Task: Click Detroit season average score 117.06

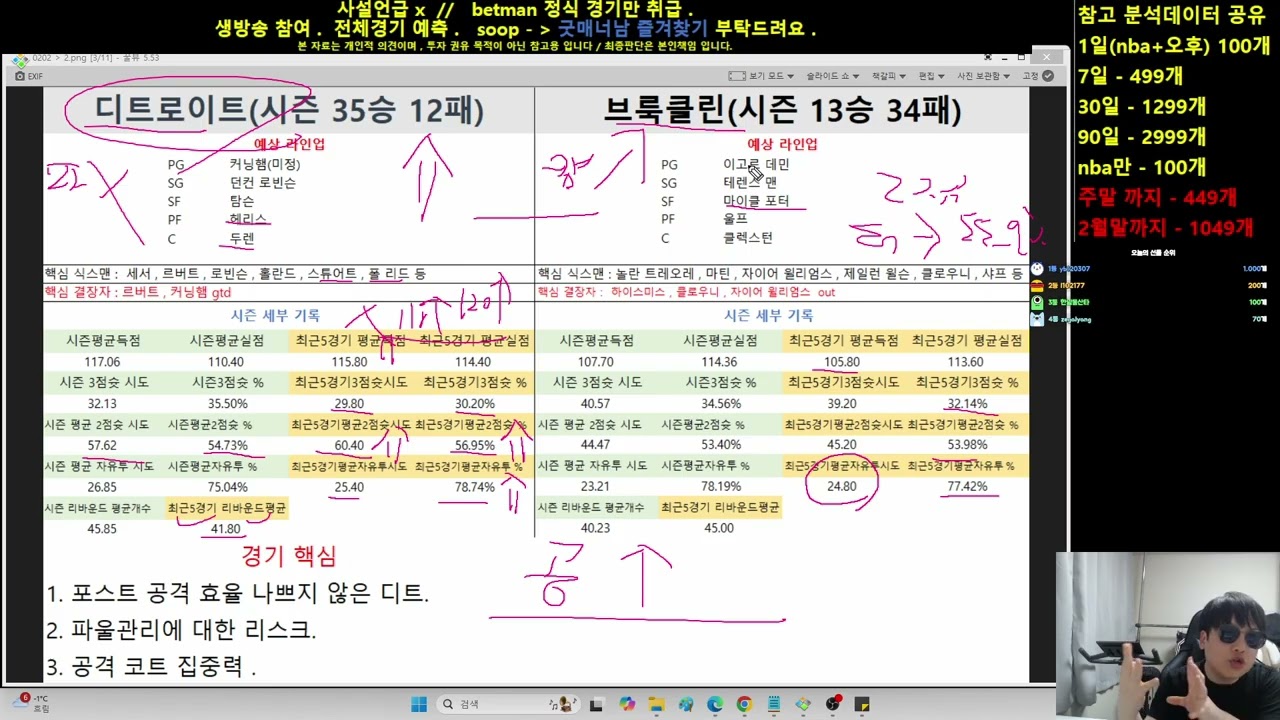Action: point(103,362)
